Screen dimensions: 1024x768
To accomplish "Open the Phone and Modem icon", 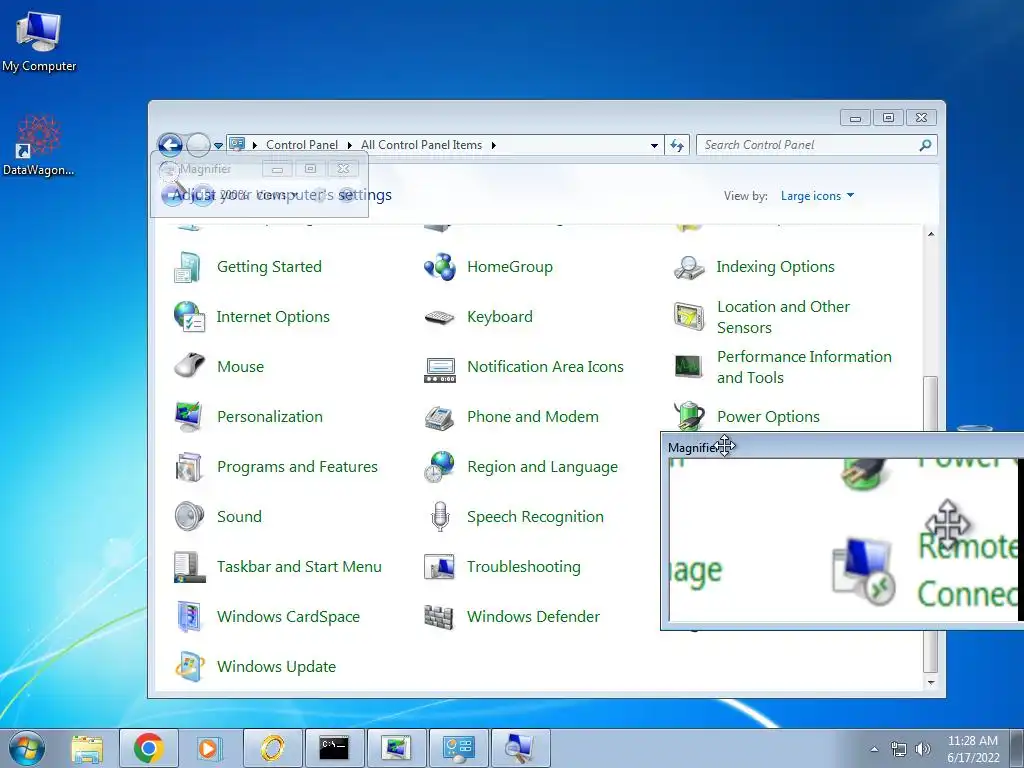I will tap(440, 417).
